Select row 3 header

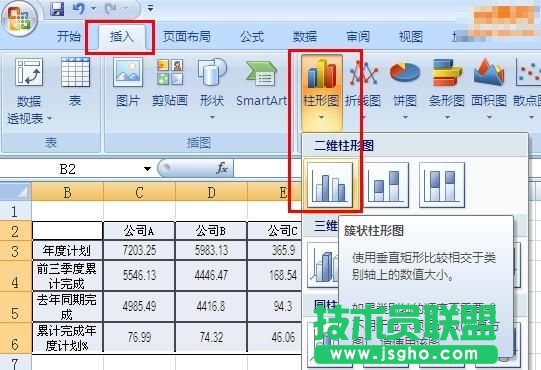click(15, 251)
